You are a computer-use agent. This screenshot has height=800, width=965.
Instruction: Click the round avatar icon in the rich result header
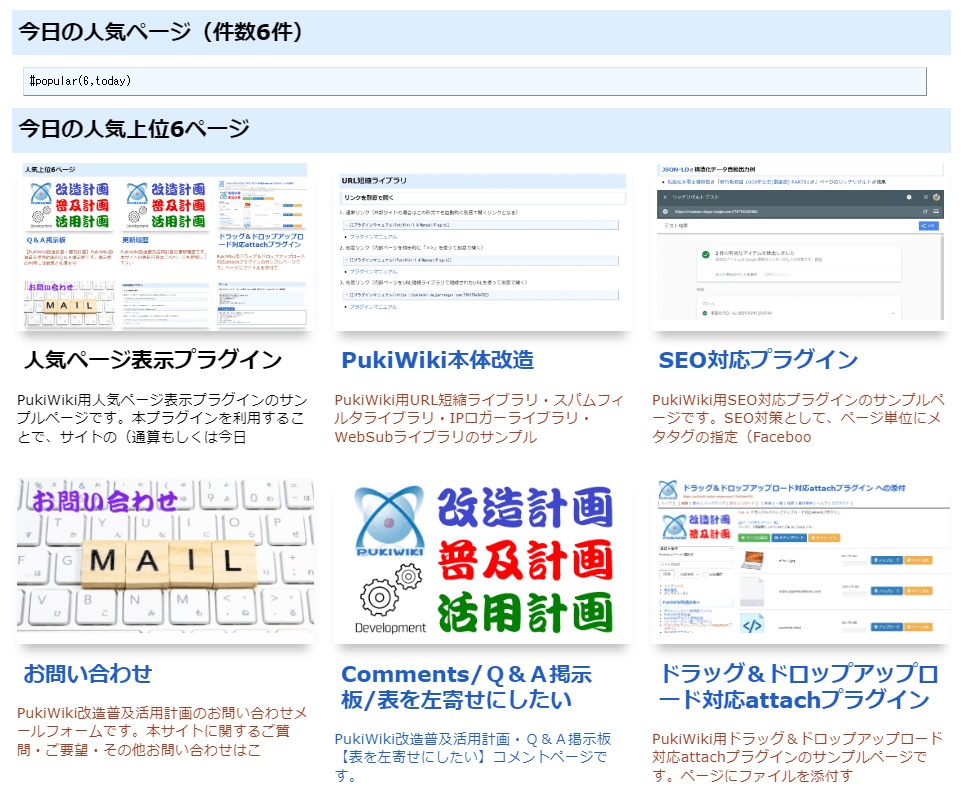[x=937, y=198]
